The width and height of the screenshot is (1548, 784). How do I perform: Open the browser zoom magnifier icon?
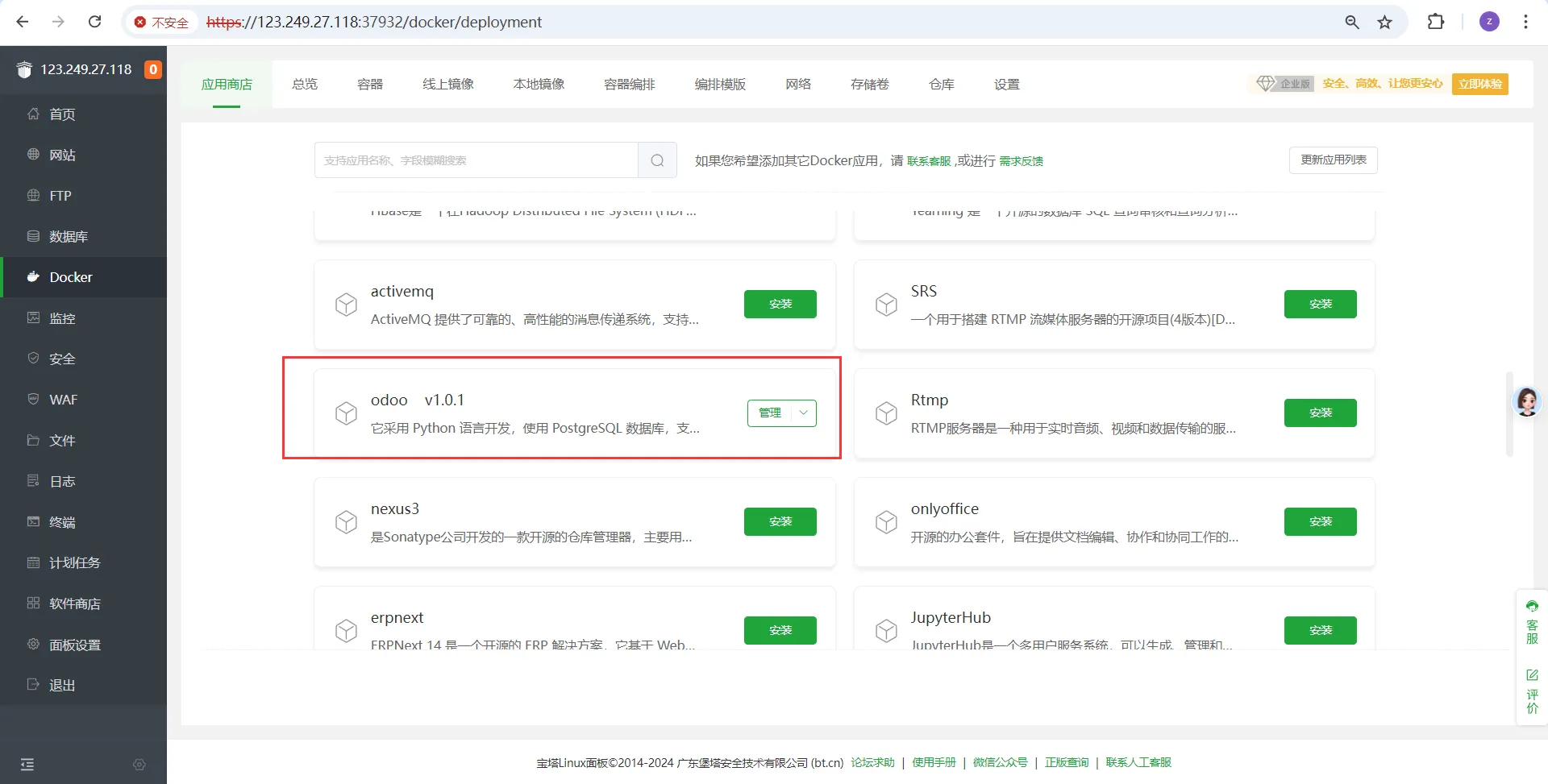[x=1352, y=22]
